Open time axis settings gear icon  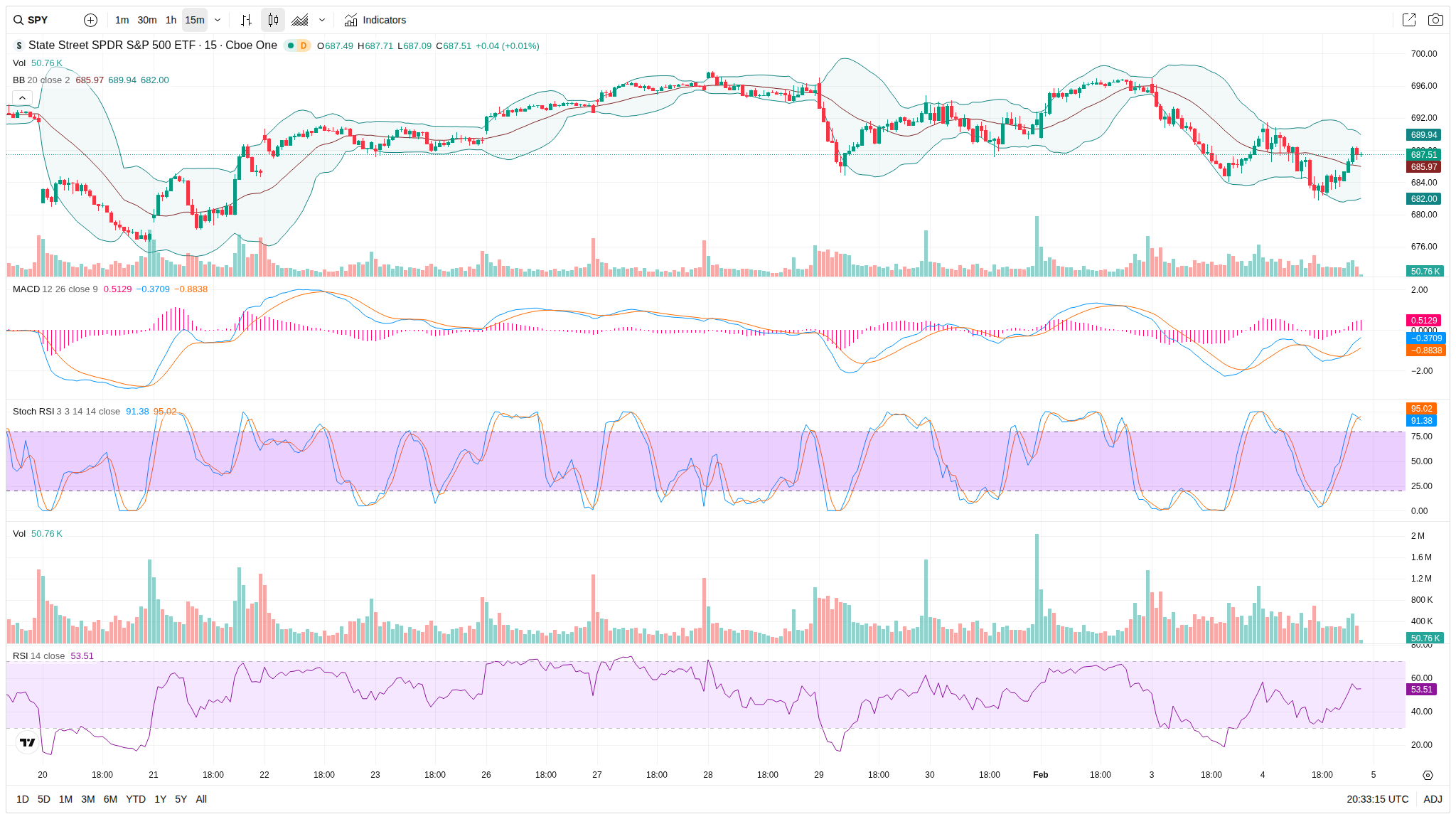click(1428, 775)
